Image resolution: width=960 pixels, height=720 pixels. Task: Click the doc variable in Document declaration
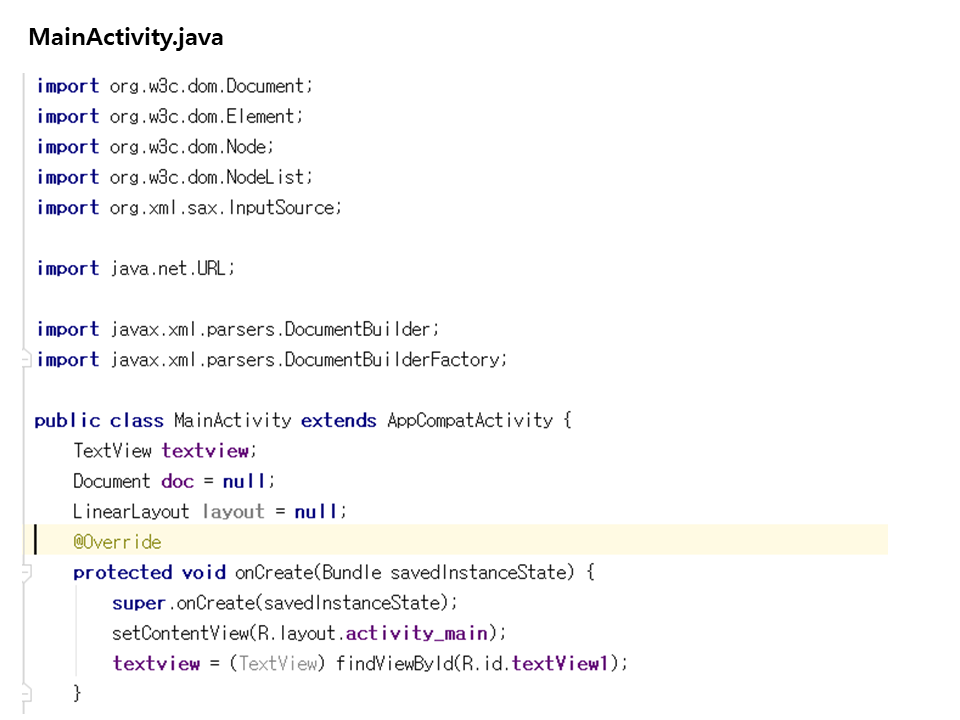(x=177, y=481)
